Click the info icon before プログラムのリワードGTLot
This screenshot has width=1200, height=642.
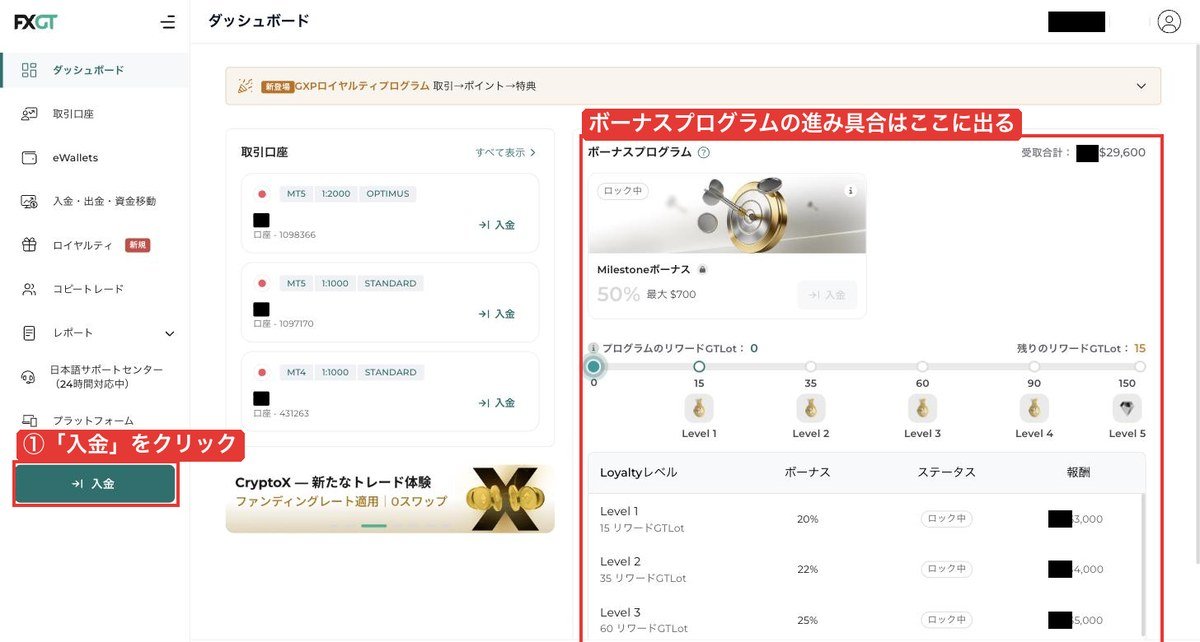(593, 349)
